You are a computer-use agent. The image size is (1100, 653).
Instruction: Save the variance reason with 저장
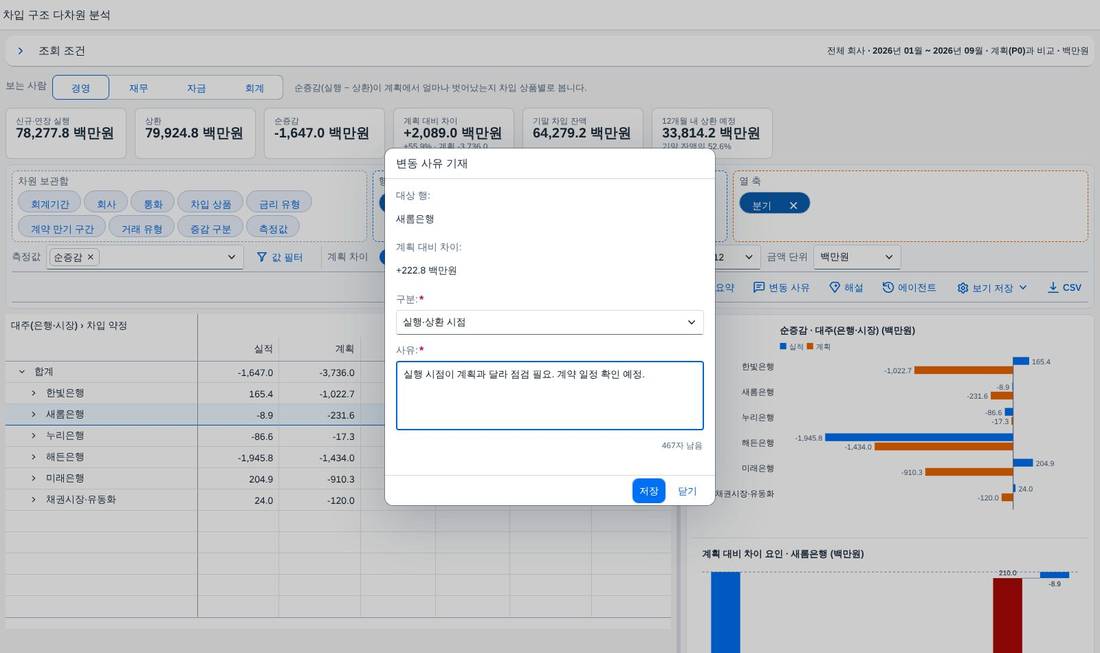tap(648, 491)
